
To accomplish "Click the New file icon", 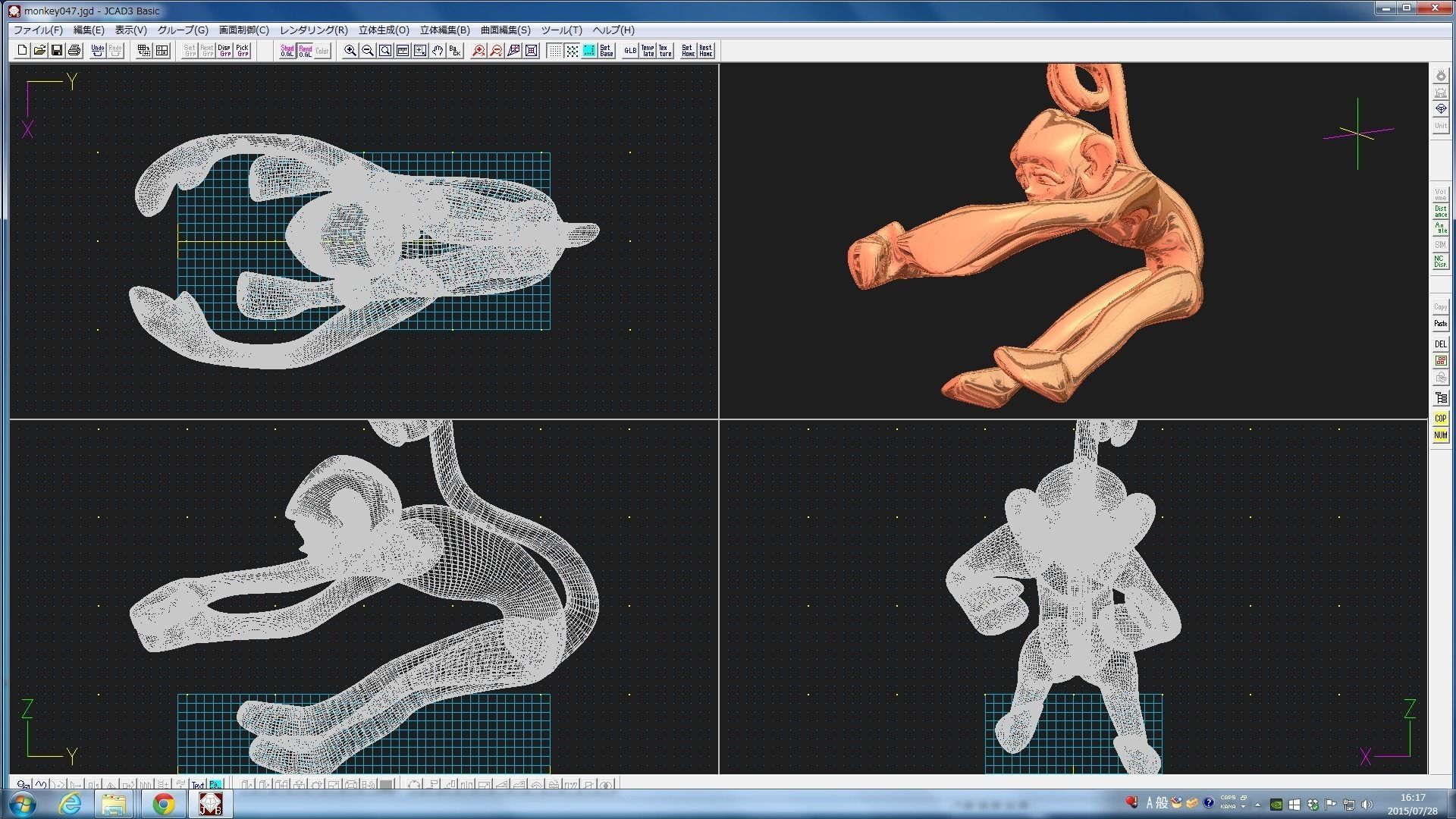I will (22, 51).
